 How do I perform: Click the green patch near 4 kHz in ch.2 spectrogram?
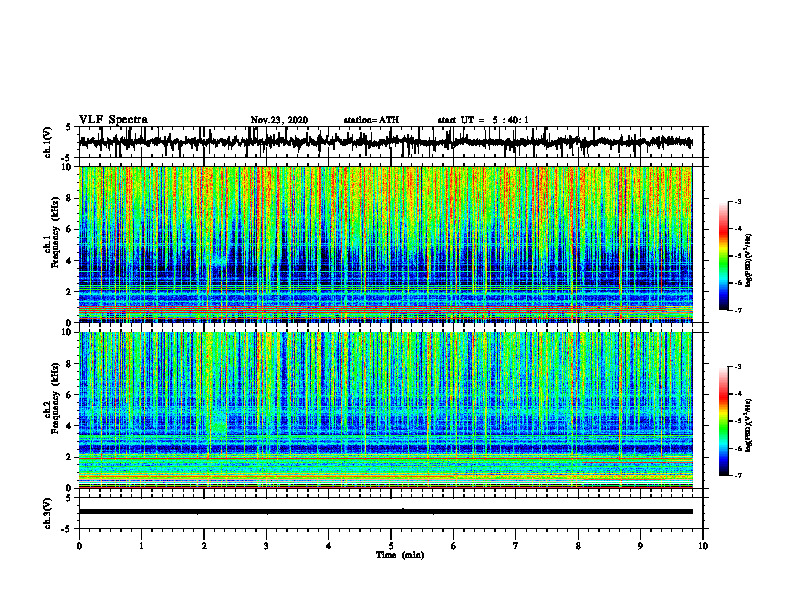point(219,426)
